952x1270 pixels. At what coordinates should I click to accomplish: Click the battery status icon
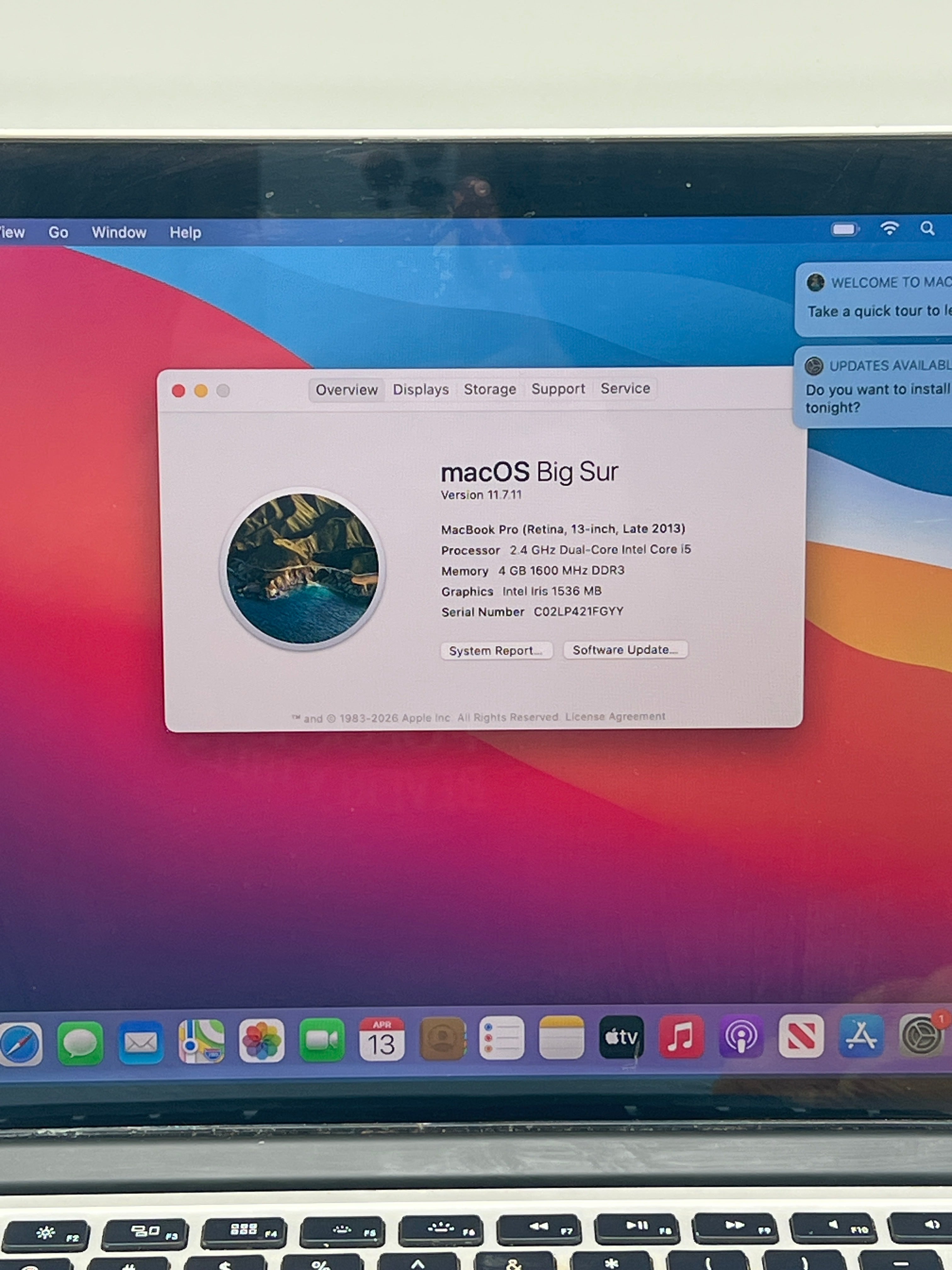(x=845, y=230)
